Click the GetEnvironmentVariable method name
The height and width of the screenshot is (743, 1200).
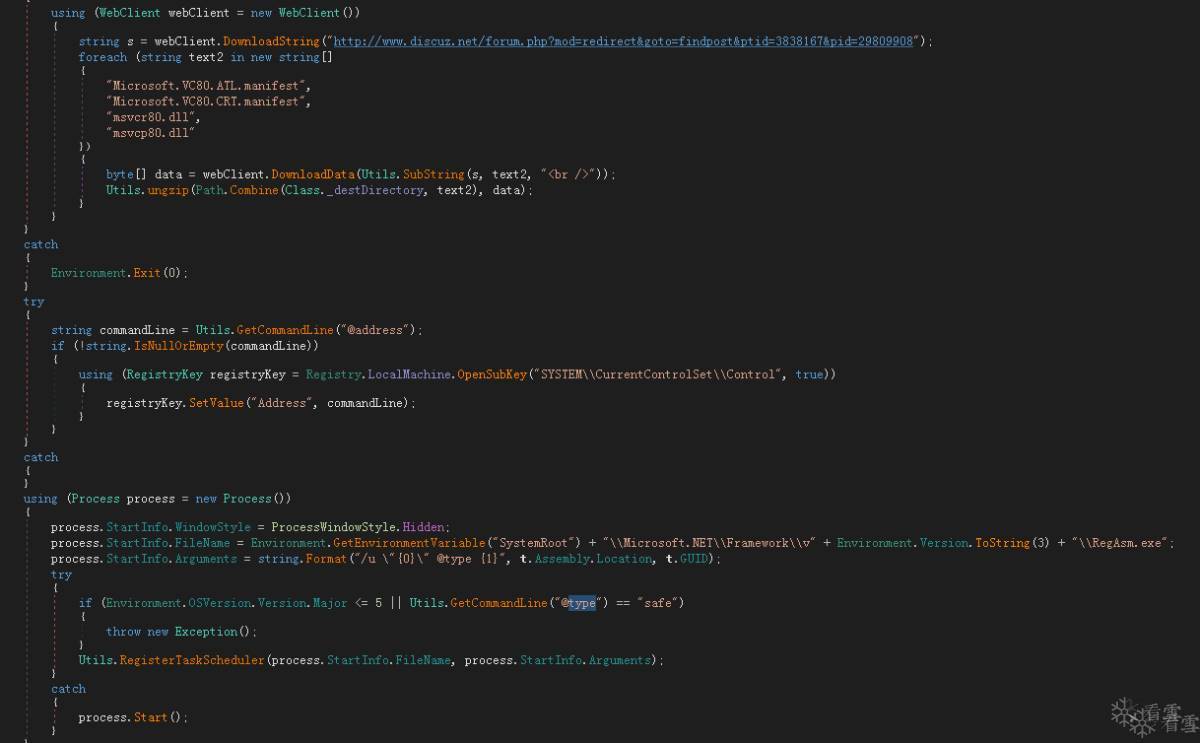tap(410, 543)
